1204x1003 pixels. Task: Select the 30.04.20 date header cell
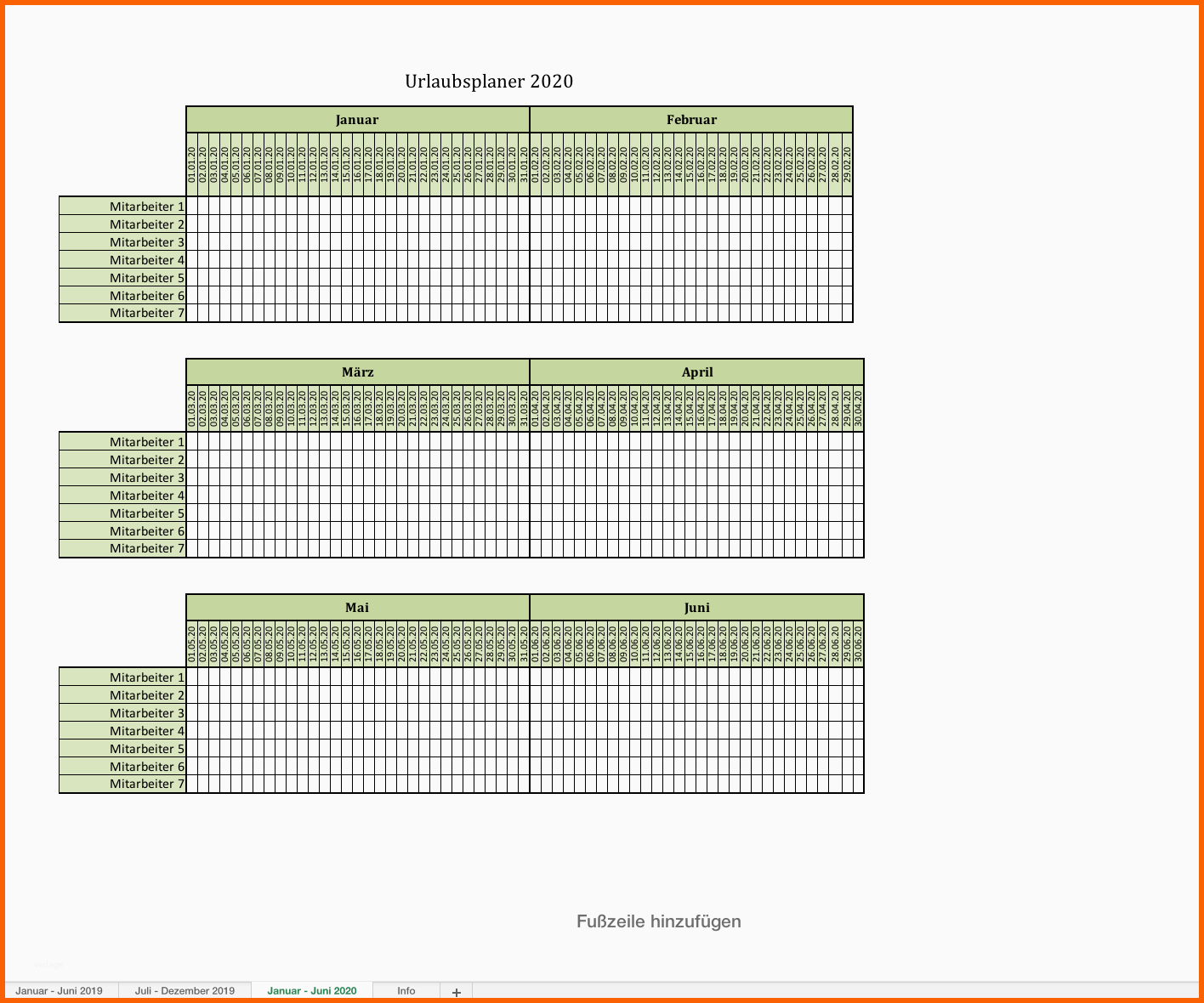point(858,408)
